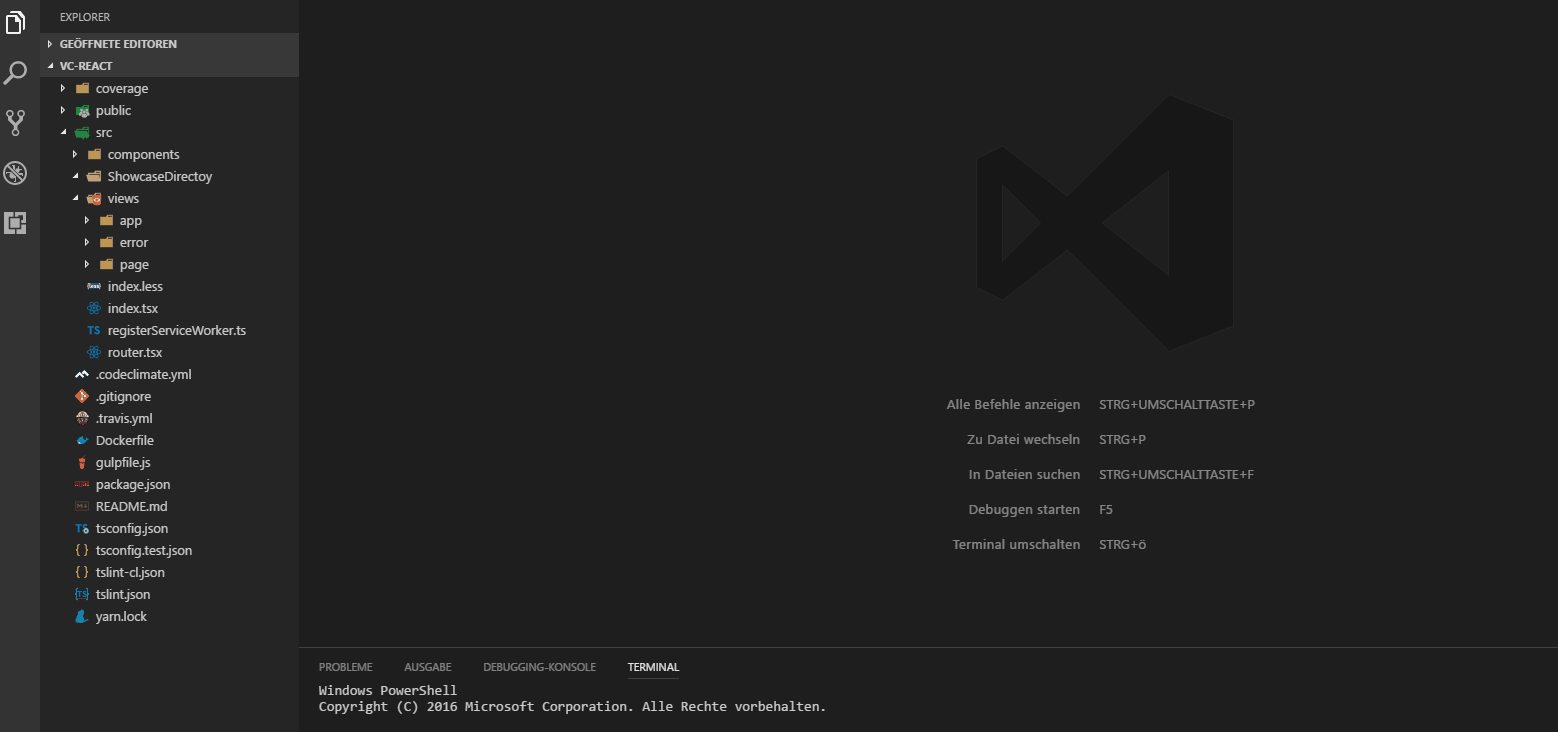Click the yarn icon beside yarn.lock
The height and width of the screenshot is (732, 1558).
tap(82, 616)
